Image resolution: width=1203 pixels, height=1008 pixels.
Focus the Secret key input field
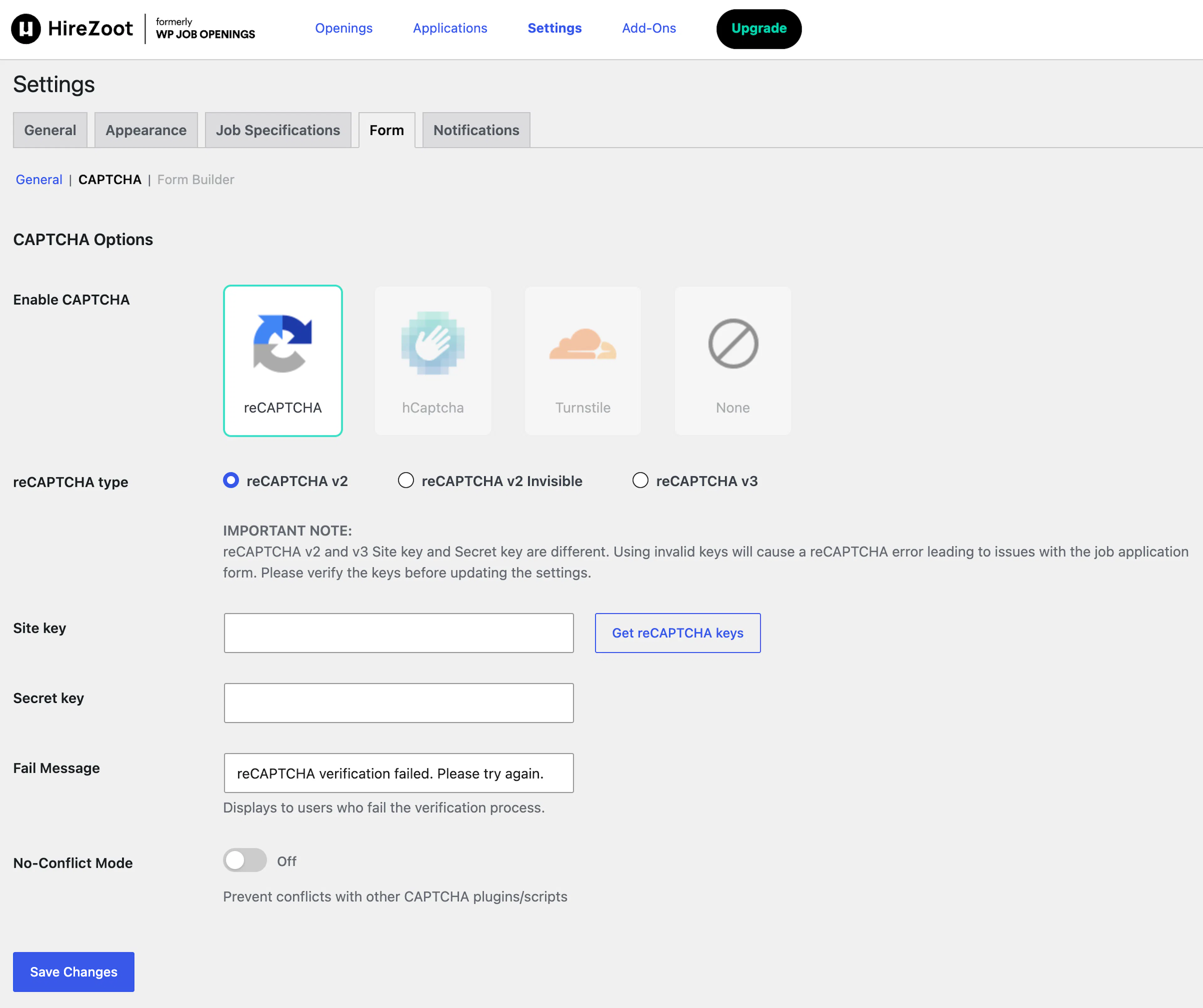399,703
